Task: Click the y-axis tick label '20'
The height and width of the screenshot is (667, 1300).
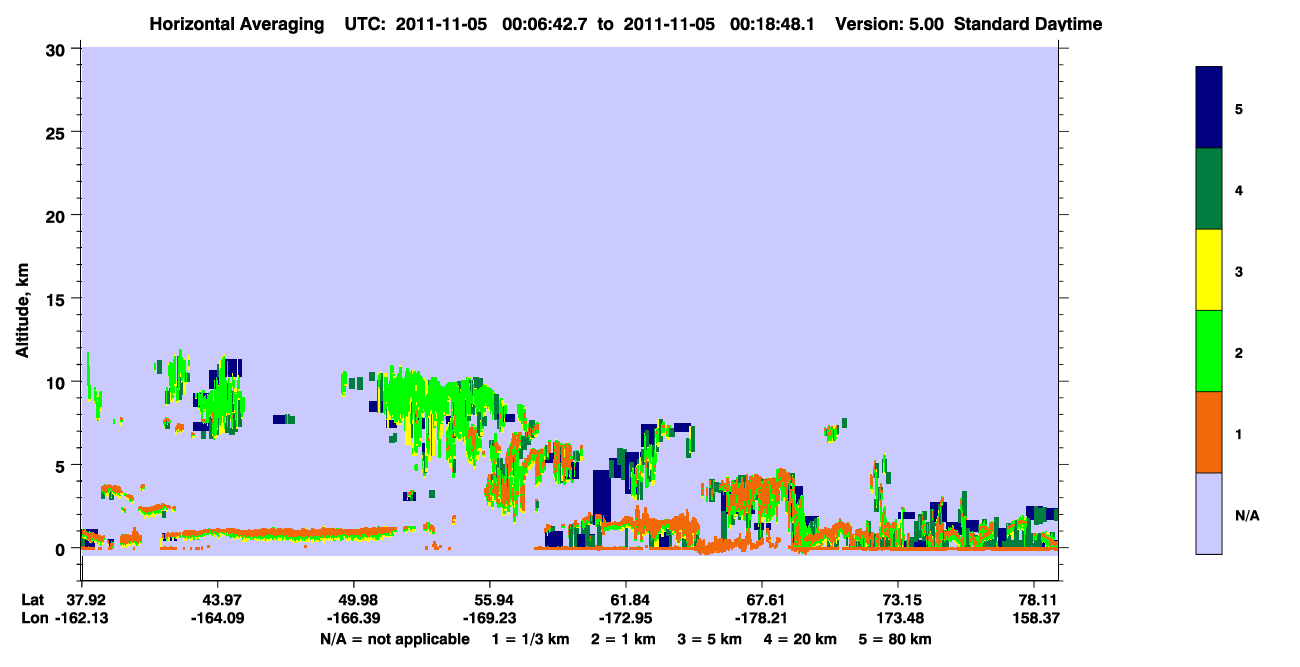Action: click(x=58, y=215)
